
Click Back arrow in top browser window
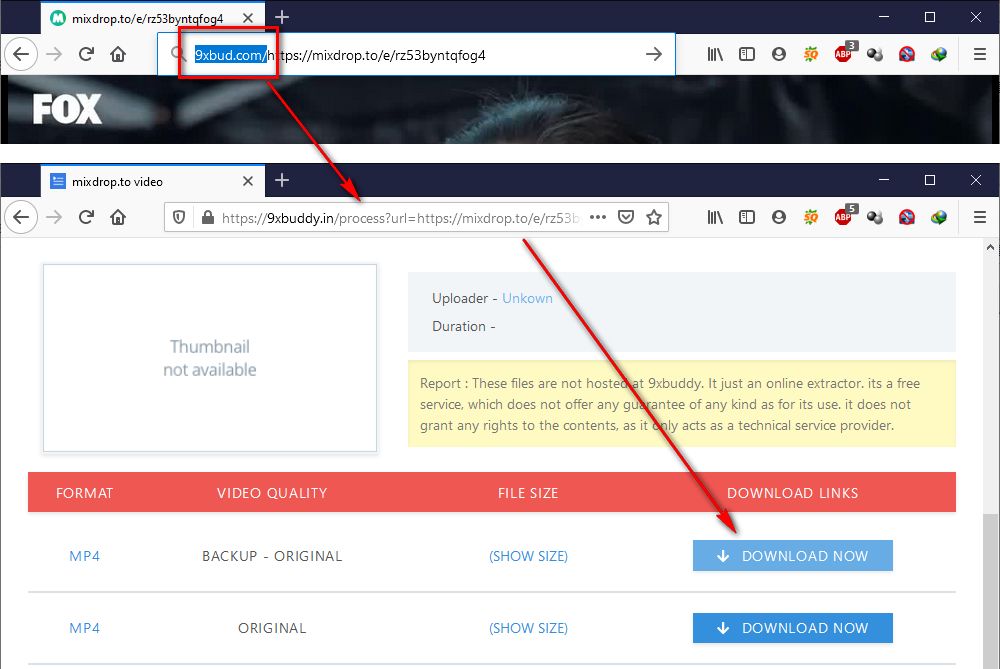coord(21,54)
